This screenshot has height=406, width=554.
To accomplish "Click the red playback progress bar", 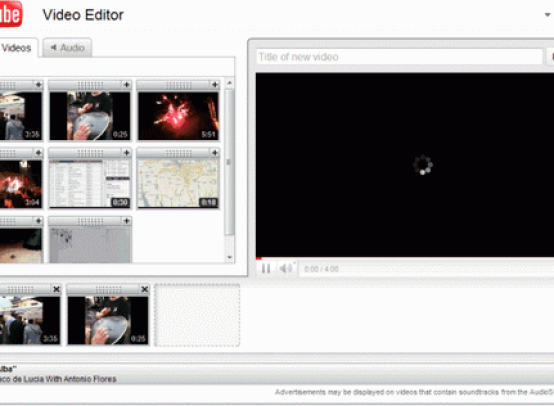I will click(259, 259).
